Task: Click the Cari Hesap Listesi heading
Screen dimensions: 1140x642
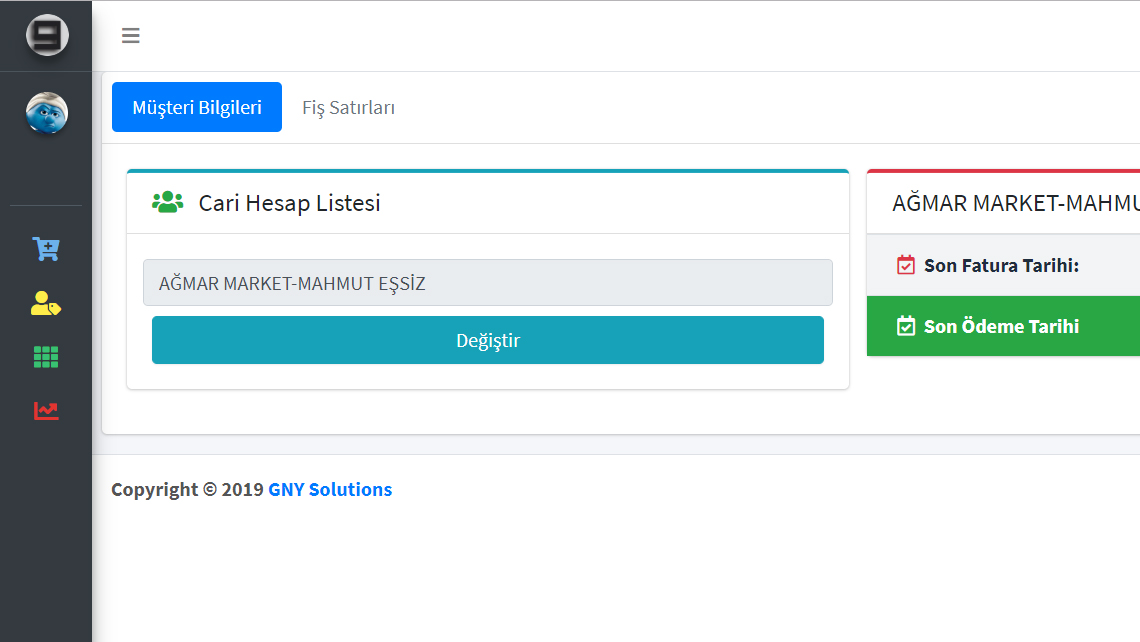Action: pos(289,203)
